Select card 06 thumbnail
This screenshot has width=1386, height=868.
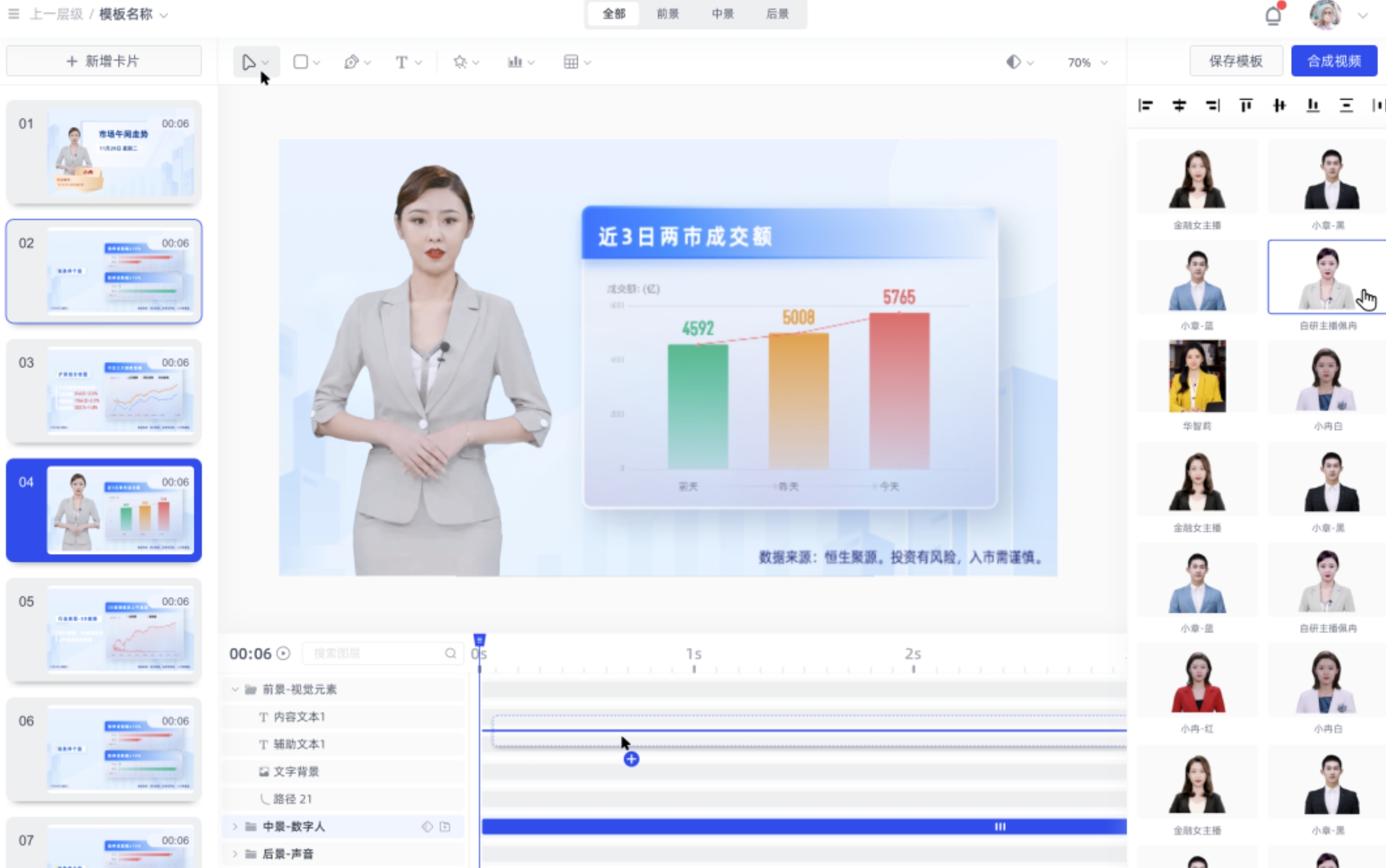point(104,750)
